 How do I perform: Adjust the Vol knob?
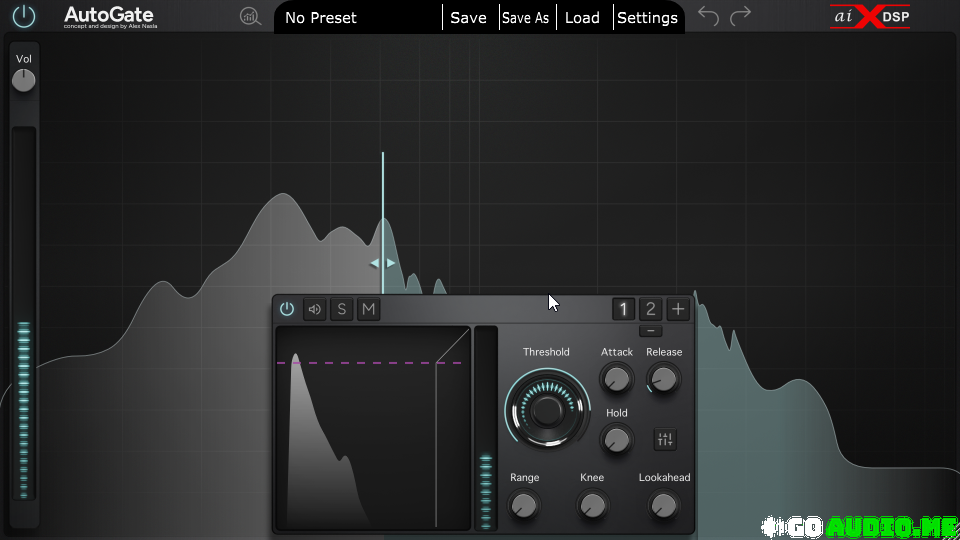click(23, 80)
